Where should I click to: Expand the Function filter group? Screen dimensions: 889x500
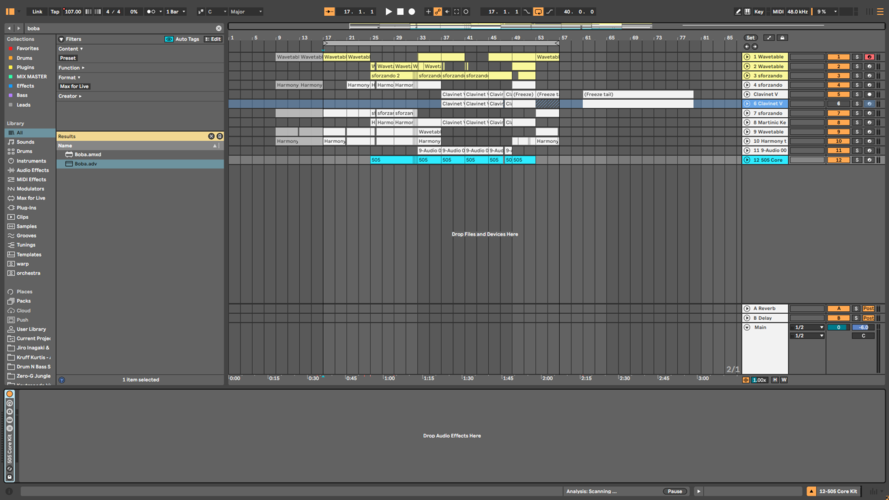pos(71,67)
